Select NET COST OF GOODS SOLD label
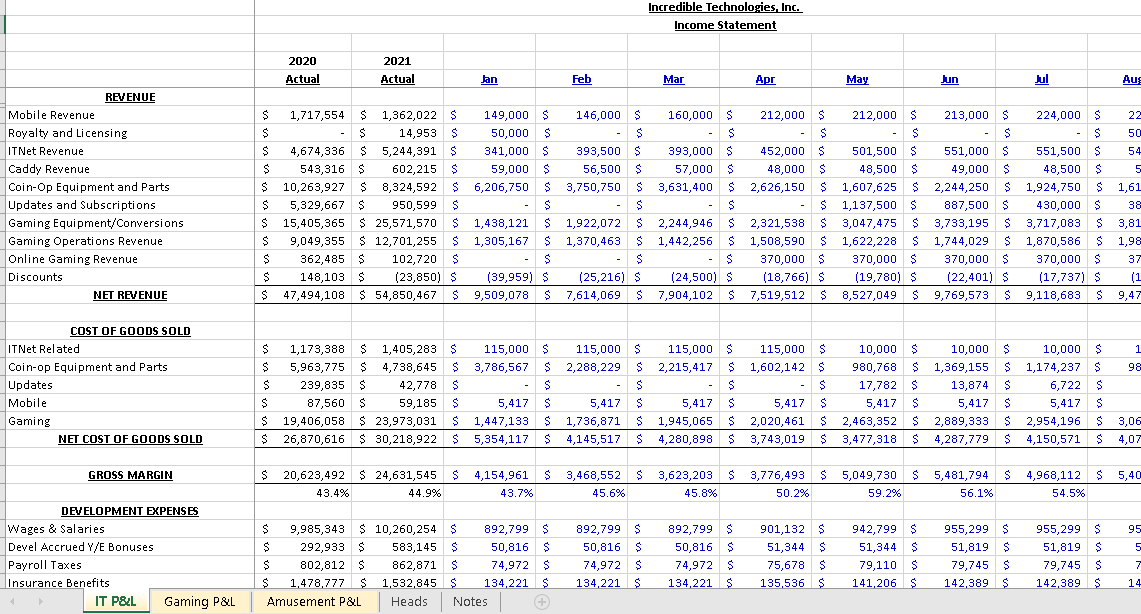The width and height of the screenshot is (1141, 614). tap(130, 439)
